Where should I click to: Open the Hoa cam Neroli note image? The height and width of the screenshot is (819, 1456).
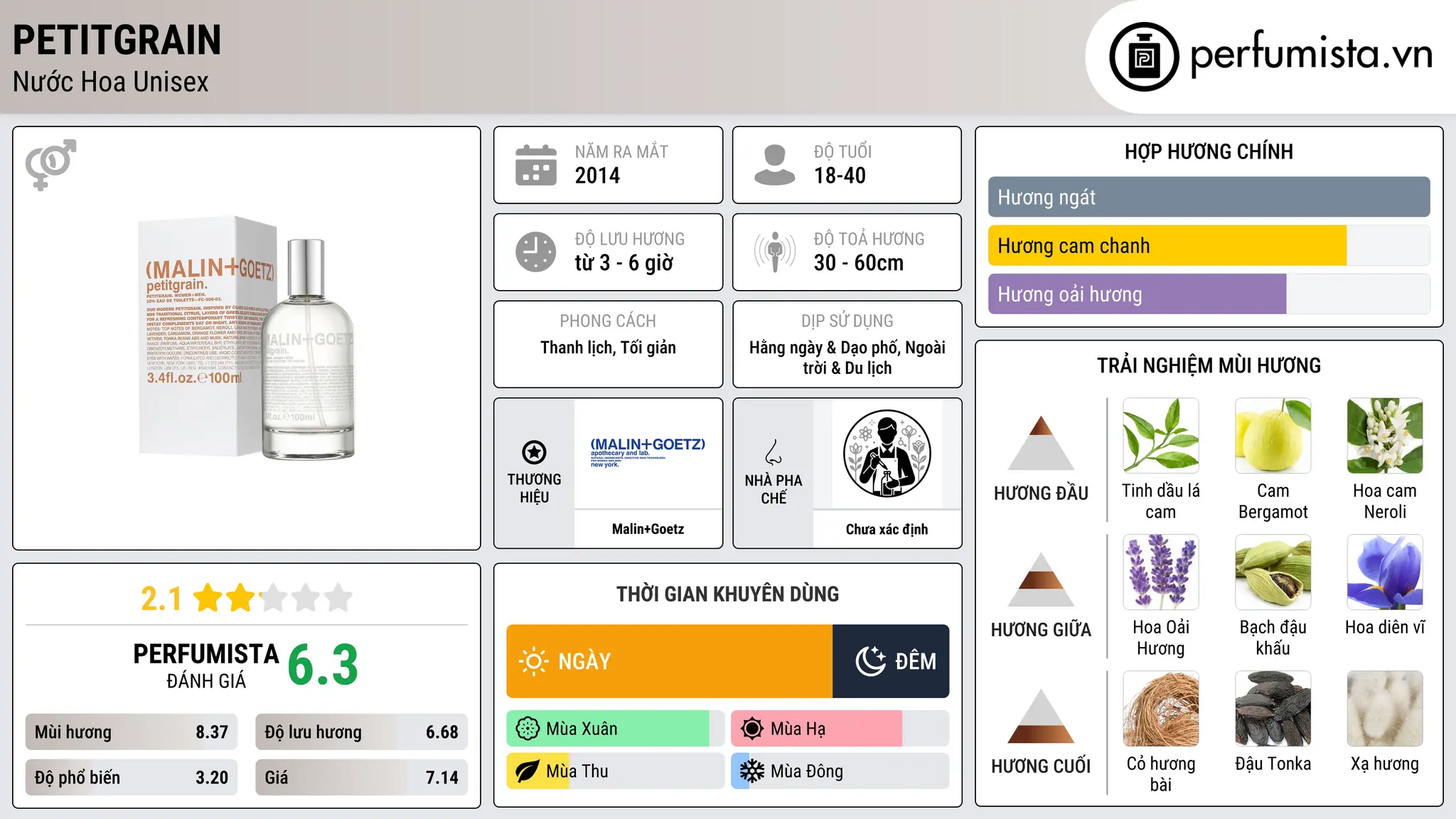1385,436
